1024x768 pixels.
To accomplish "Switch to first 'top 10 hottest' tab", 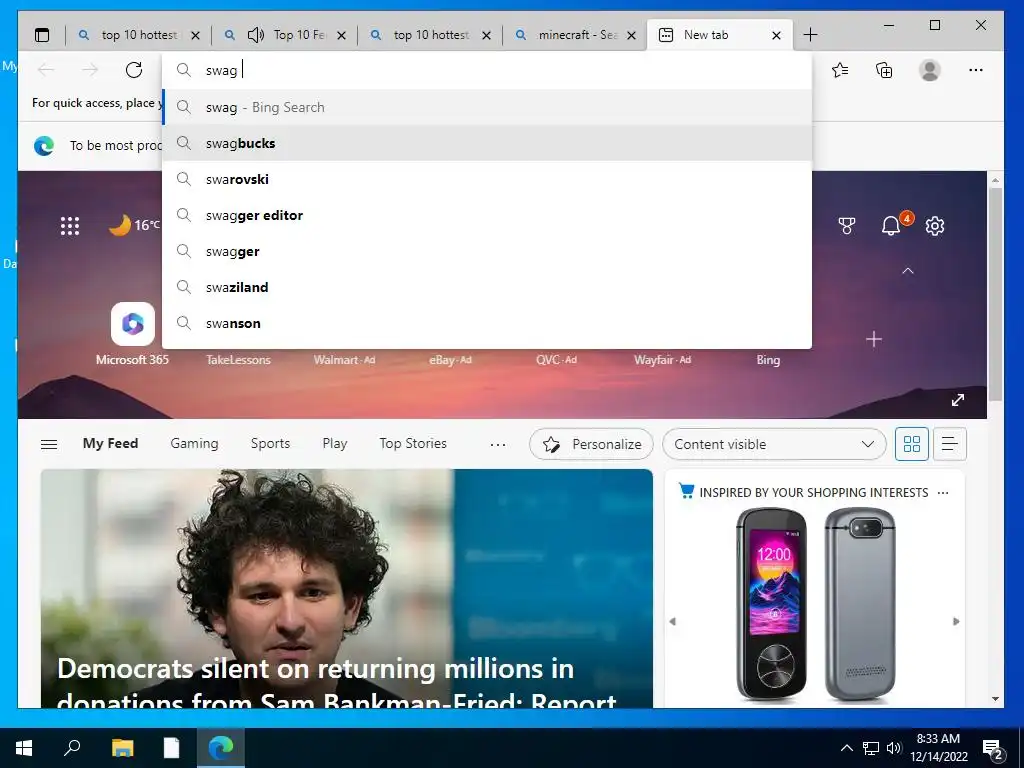I will pos(138,35).
